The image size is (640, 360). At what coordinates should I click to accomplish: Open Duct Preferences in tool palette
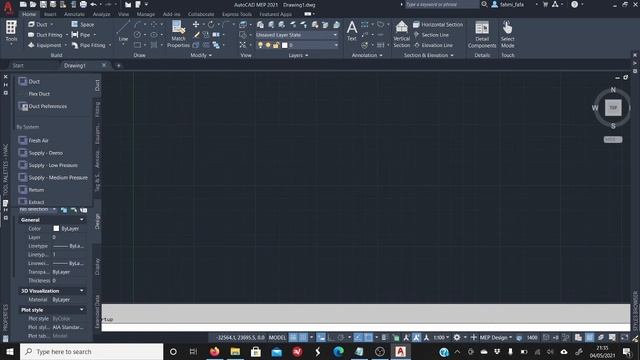point(43,107)
